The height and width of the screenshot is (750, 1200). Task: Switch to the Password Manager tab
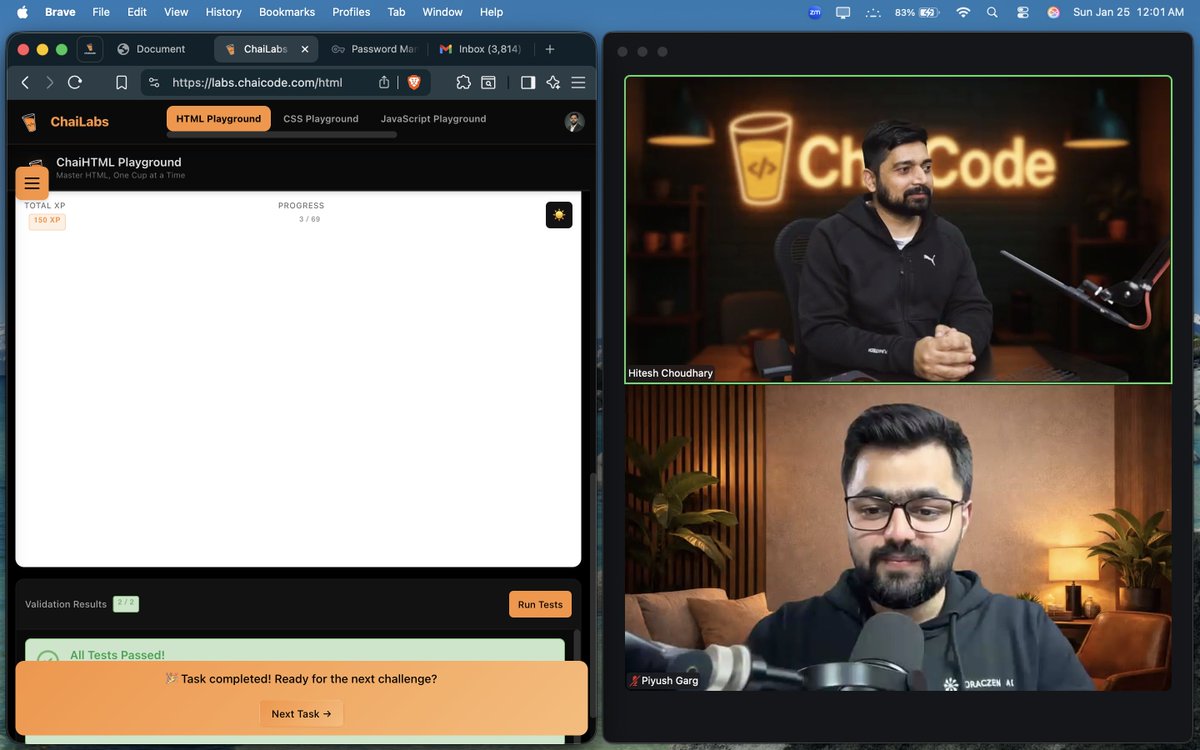click(374, 49)
